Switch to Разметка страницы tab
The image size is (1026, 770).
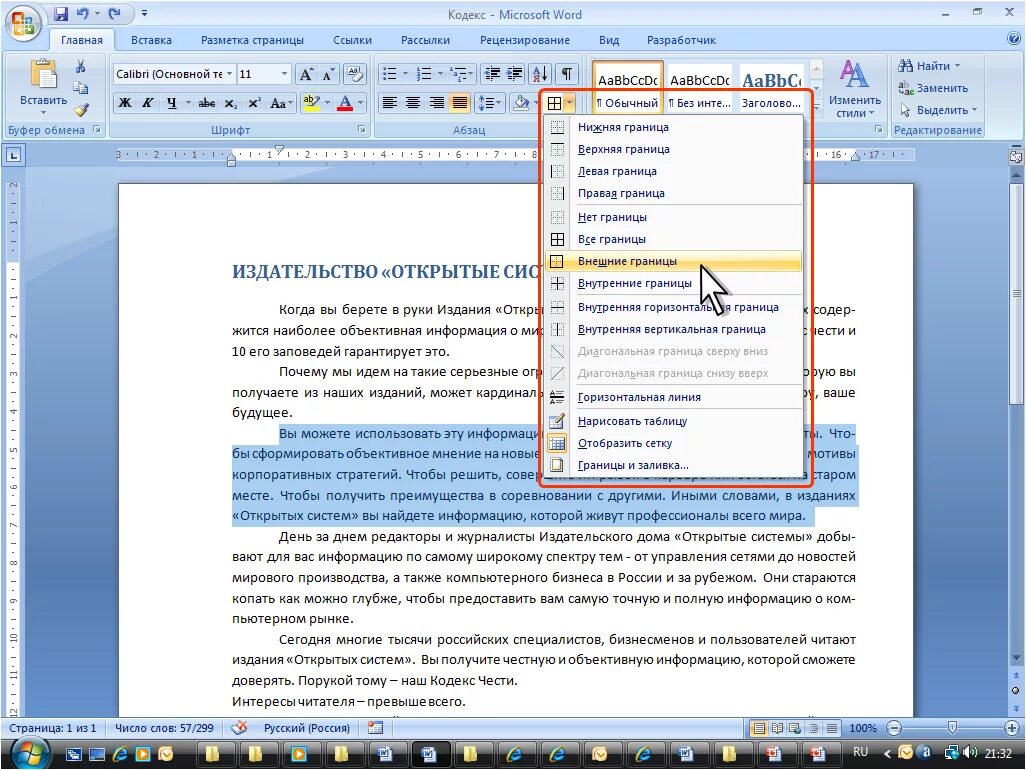(252, 40)
